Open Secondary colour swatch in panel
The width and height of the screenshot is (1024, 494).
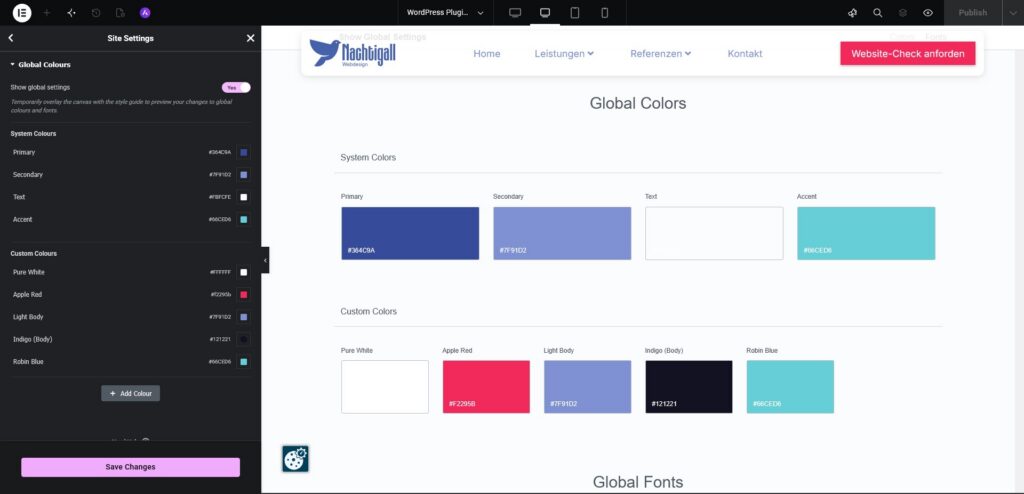244,174
